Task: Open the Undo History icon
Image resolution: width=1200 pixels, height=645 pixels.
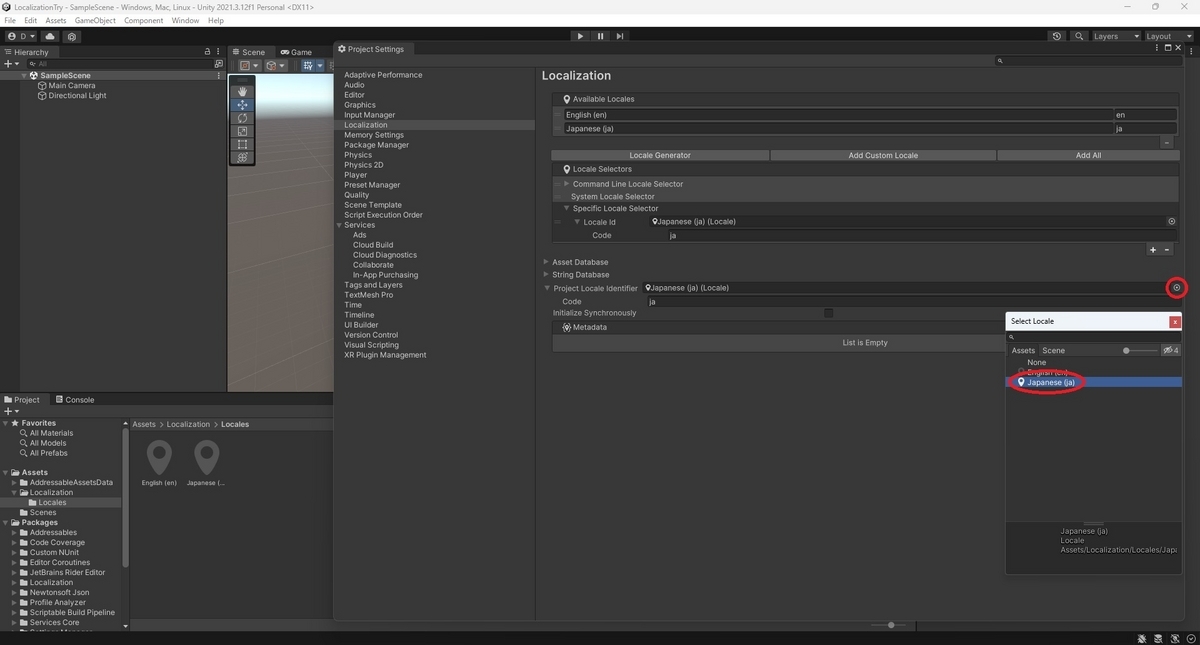Action: (1057, 36)
